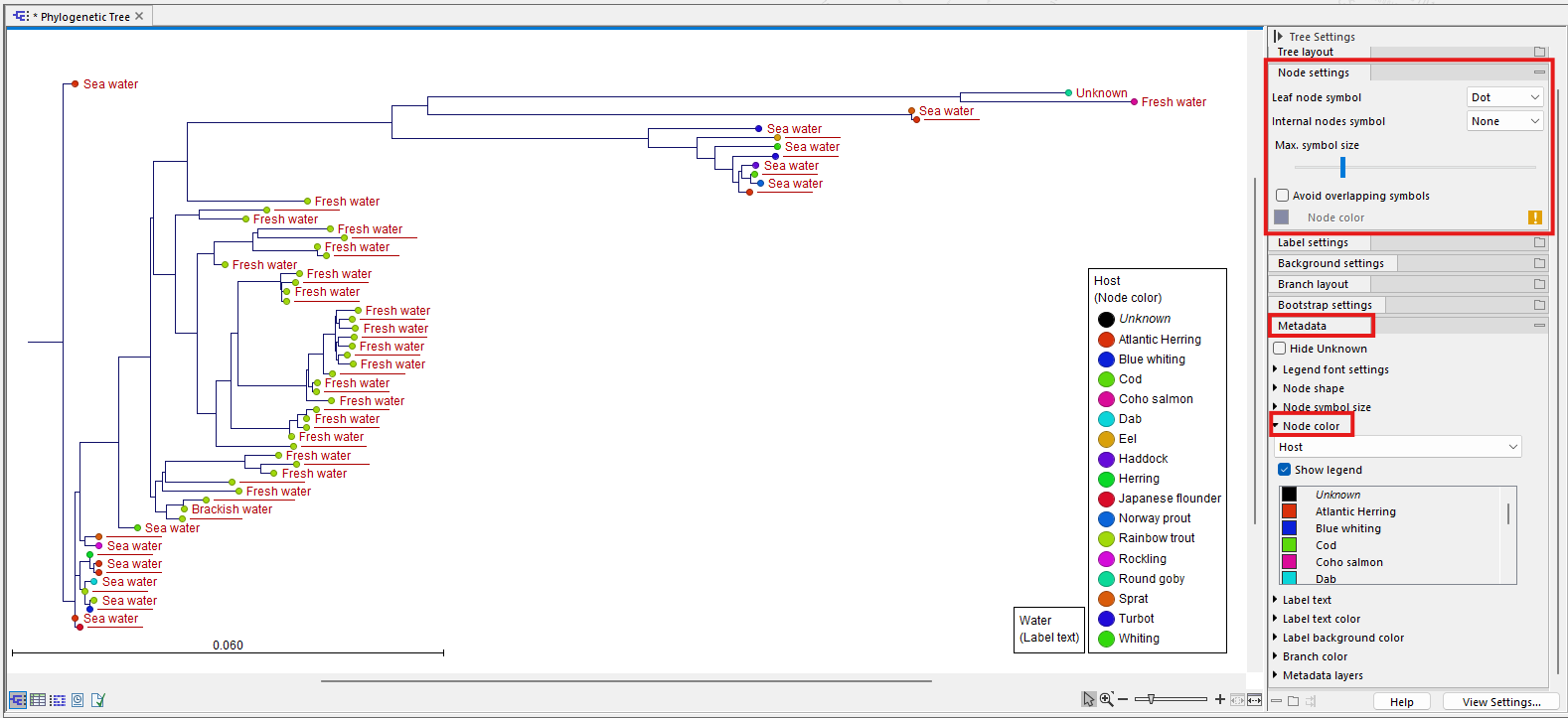Open the Leaf node symbol dropdown

[1504, 97]
